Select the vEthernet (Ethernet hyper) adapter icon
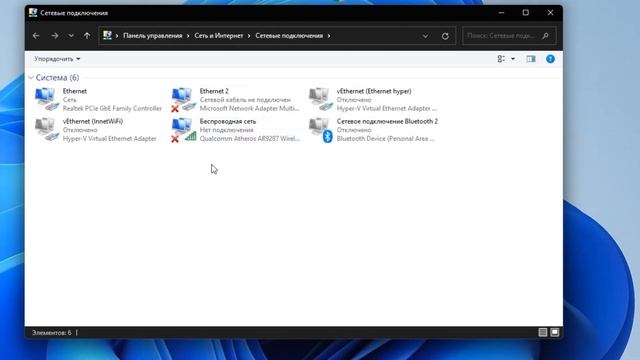 pyautogui.click(x=321, y=99)
